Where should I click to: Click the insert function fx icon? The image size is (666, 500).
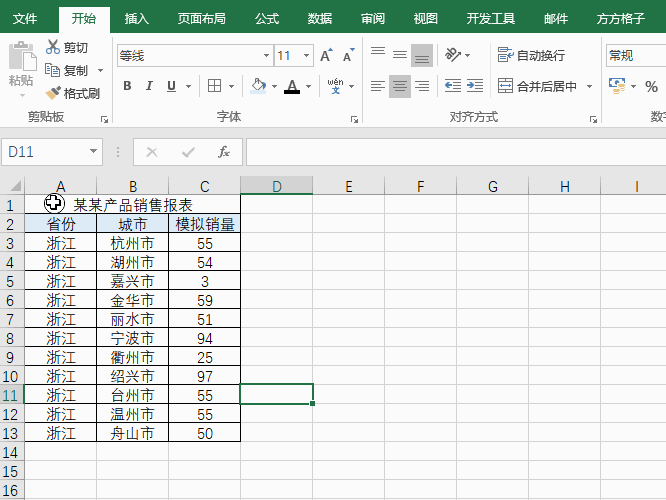tap(224, 152)
